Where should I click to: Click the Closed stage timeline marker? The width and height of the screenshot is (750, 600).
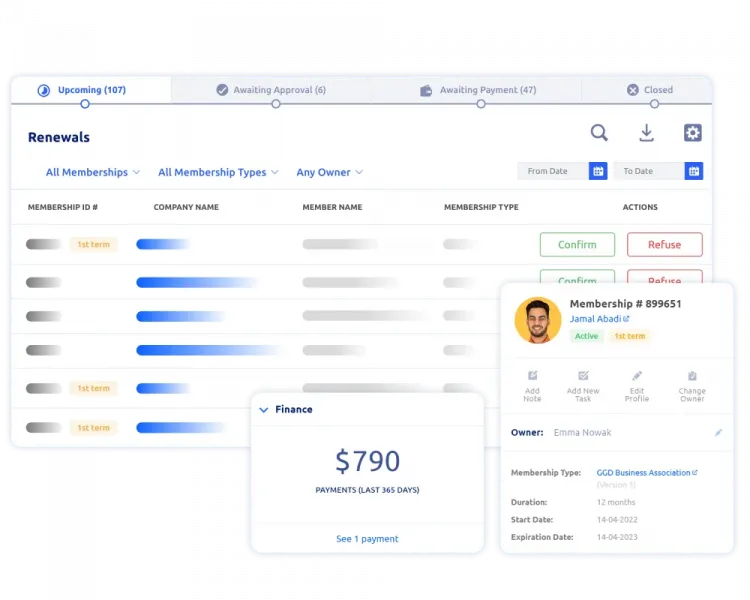pyautogui.click(x=654, y=104)
